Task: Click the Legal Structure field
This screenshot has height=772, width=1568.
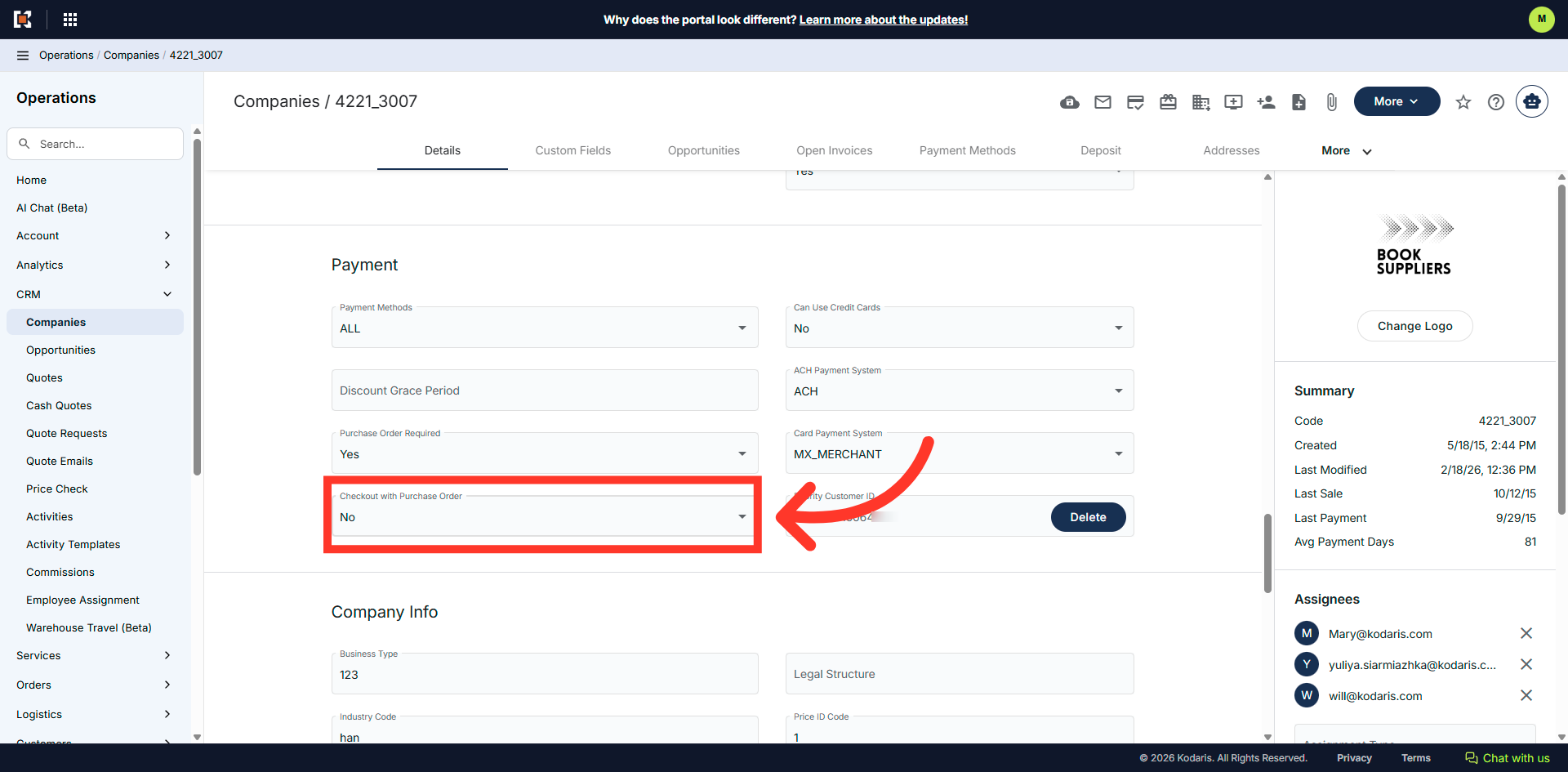Action: 960,674
